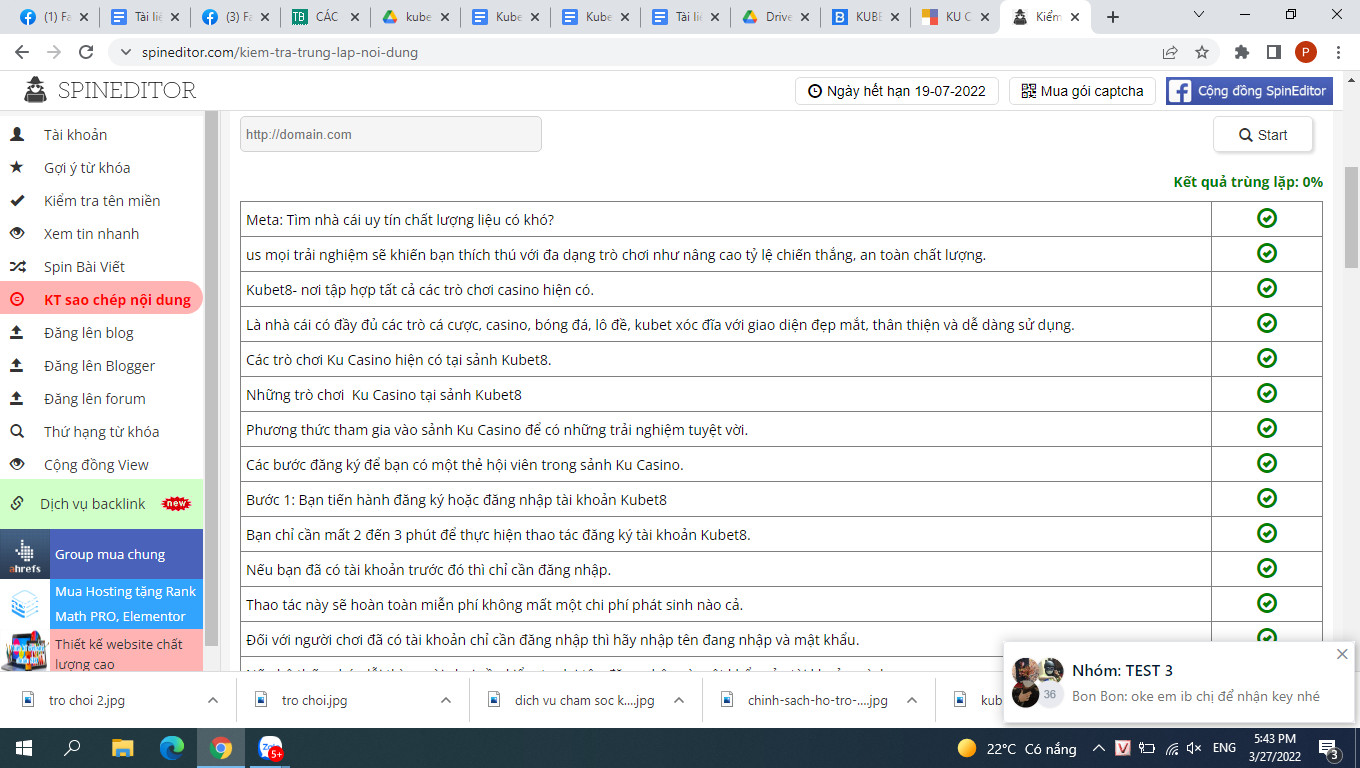Click the Start search button

tap(1263, 135)
